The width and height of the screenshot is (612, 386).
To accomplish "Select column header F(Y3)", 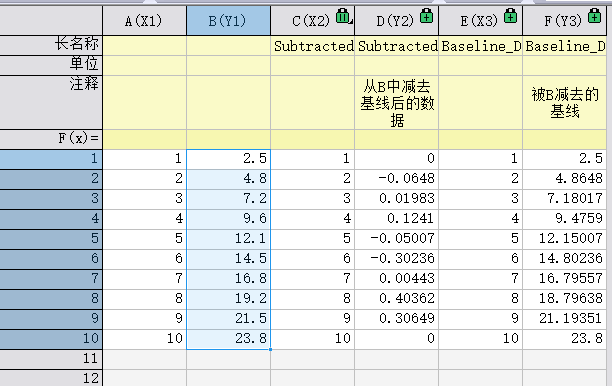I will coord(564,21).
